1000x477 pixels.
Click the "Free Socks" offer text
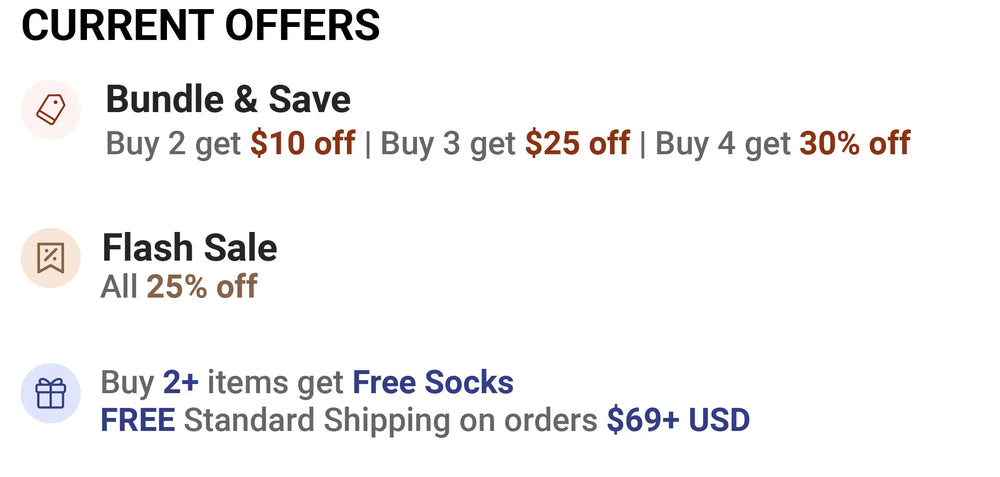(433, 382)
